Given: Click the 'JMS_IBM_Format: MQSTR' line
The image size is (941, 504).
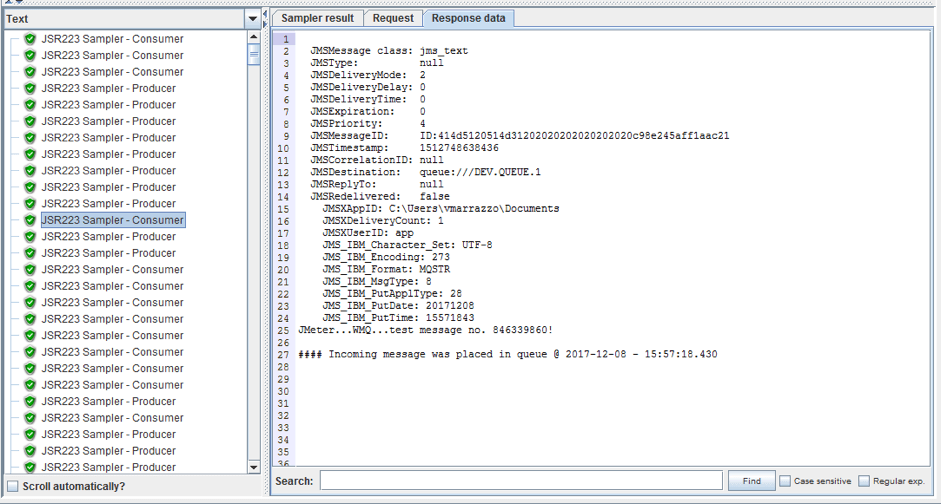Looking at the screenshot, I should tap(386, 269).
